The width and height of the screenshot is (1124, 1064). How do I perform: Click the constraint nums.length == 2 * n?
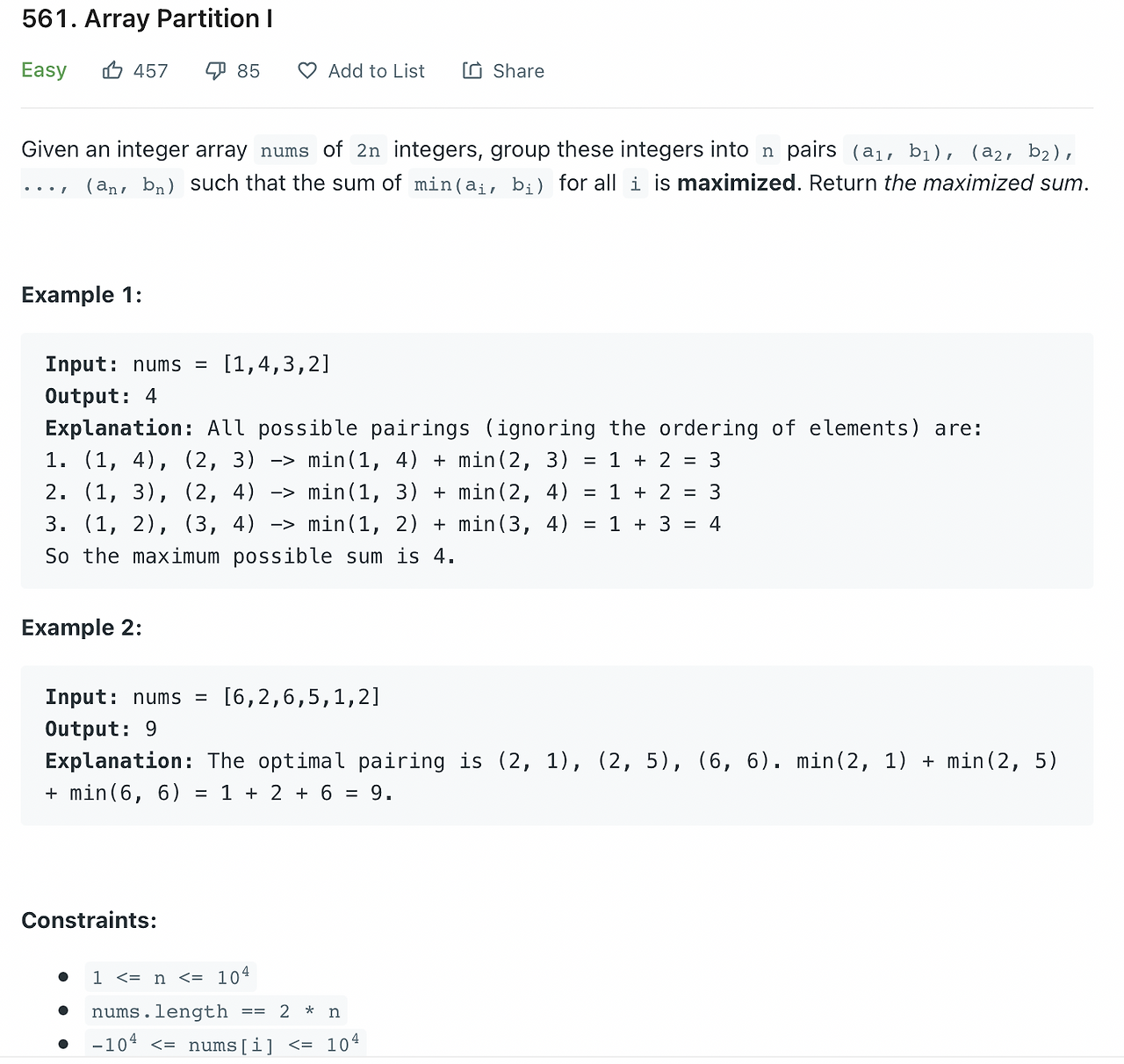coord(215,1010)
